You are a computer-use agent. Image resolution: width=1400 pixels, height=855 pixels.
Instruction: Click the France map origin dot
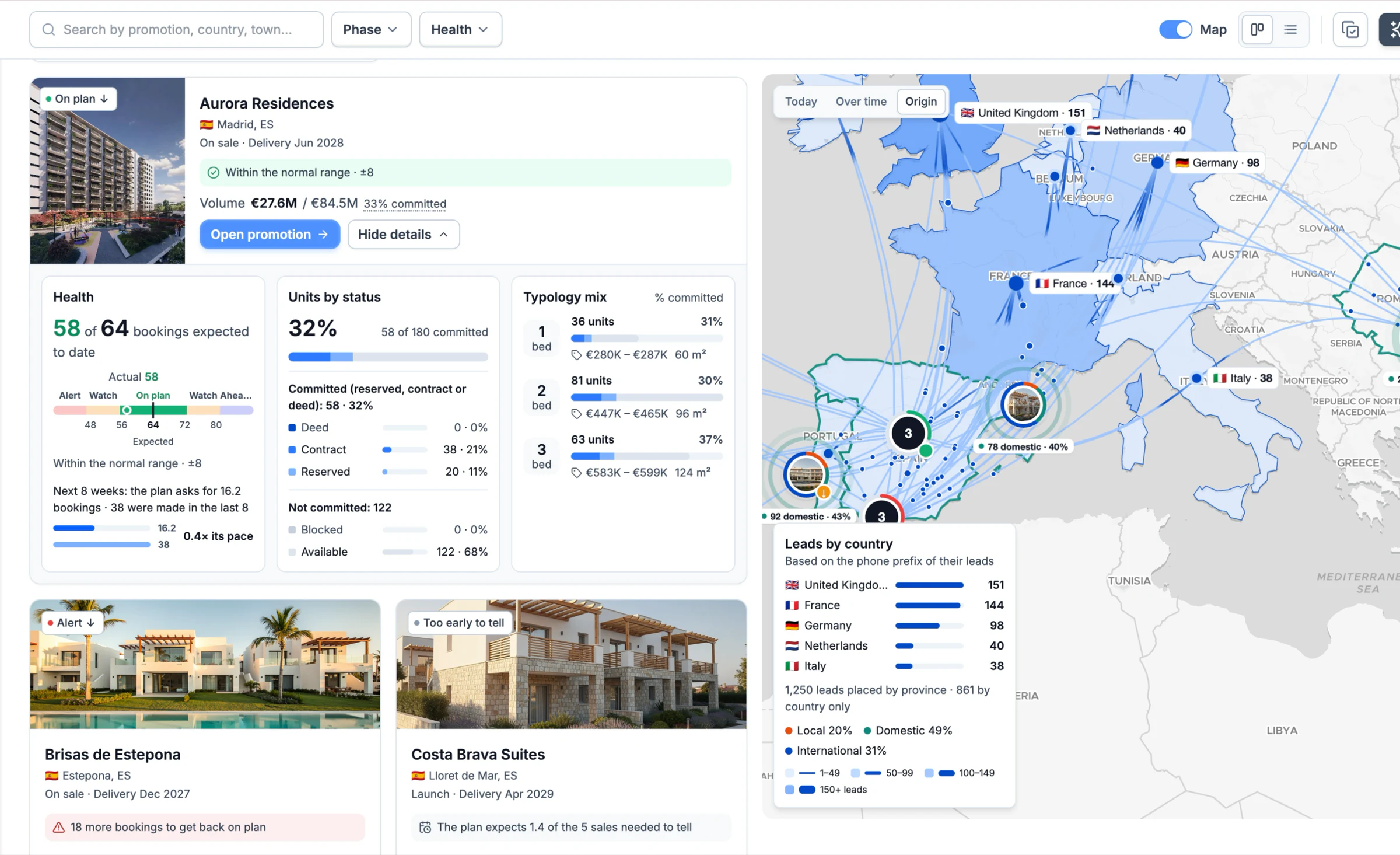coord(1016,284)
